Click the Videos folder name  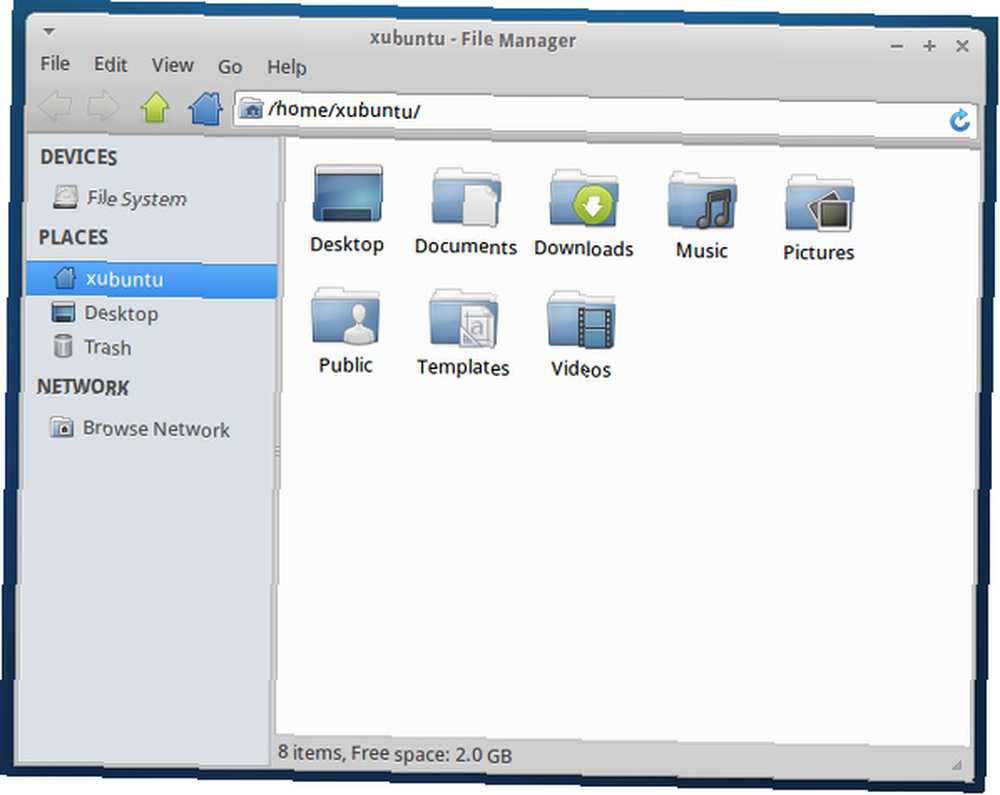coord(581,369)
